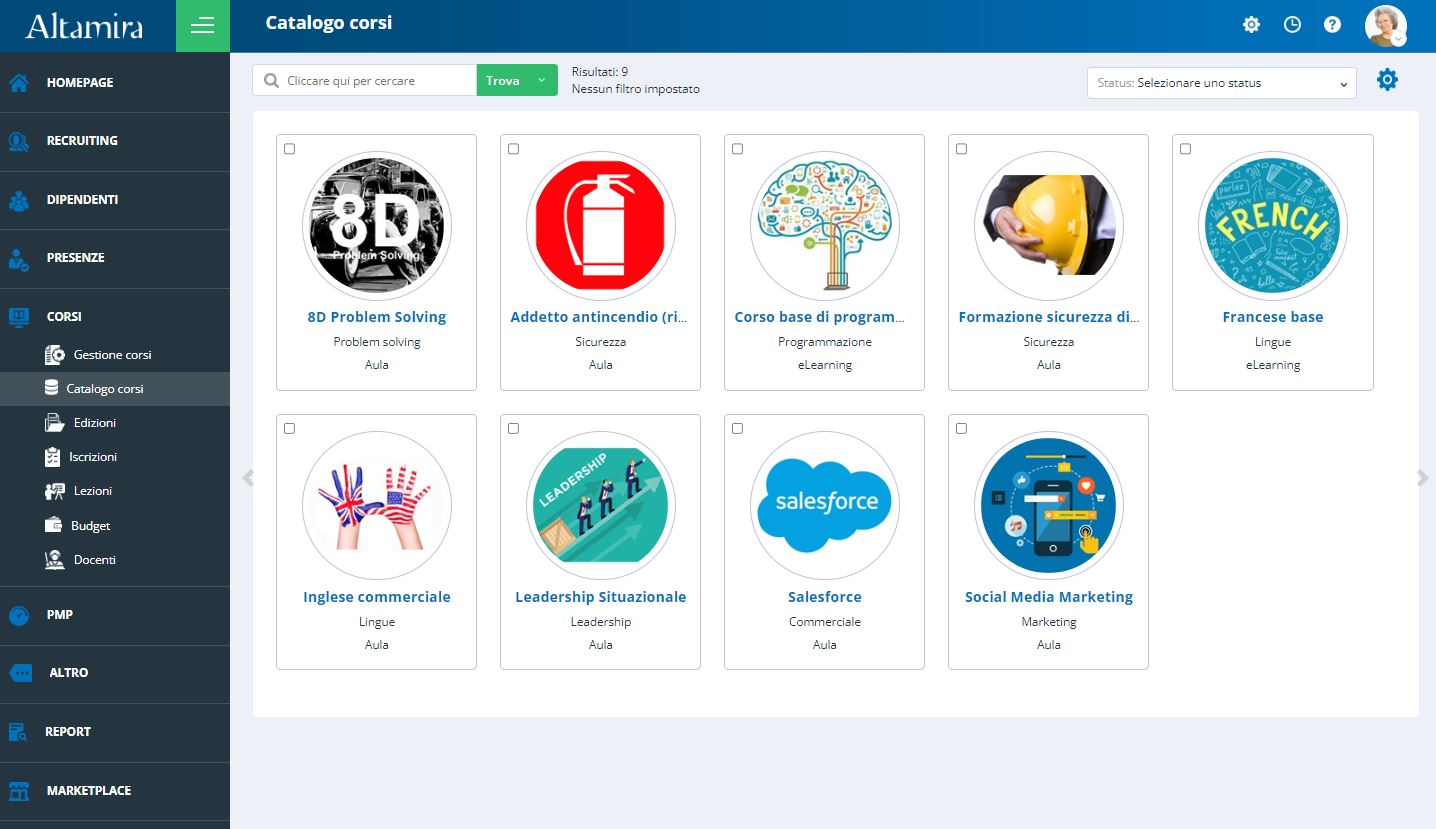Click 'Commerciale' category under Salesforce
The image size is (1436, 829).
[x=825, y=622]
